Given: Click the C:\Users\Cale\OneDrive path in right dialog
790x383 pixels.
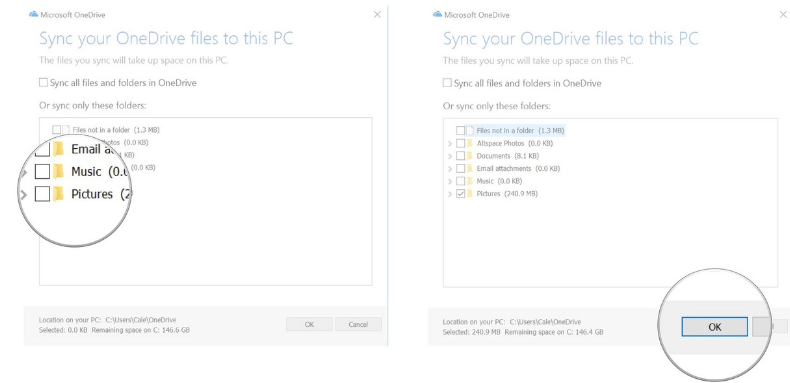Looking at the screenshot, I should click(x=545, y=322).
